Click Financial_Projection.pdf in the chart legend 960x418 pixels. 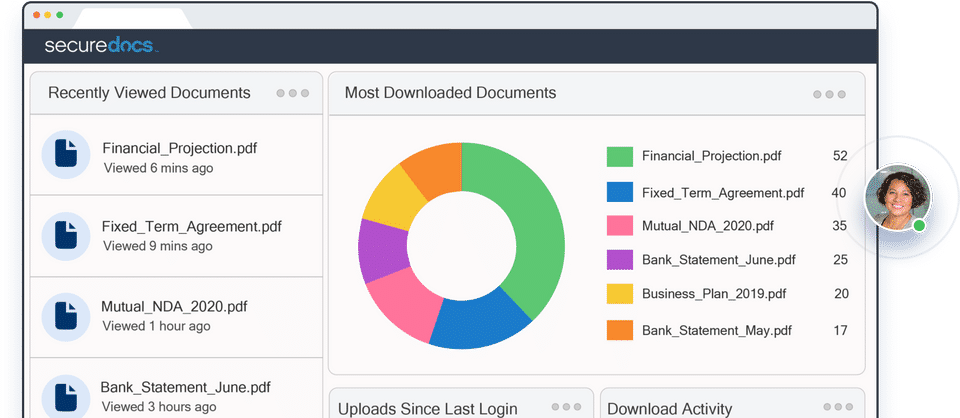(711, 156)
